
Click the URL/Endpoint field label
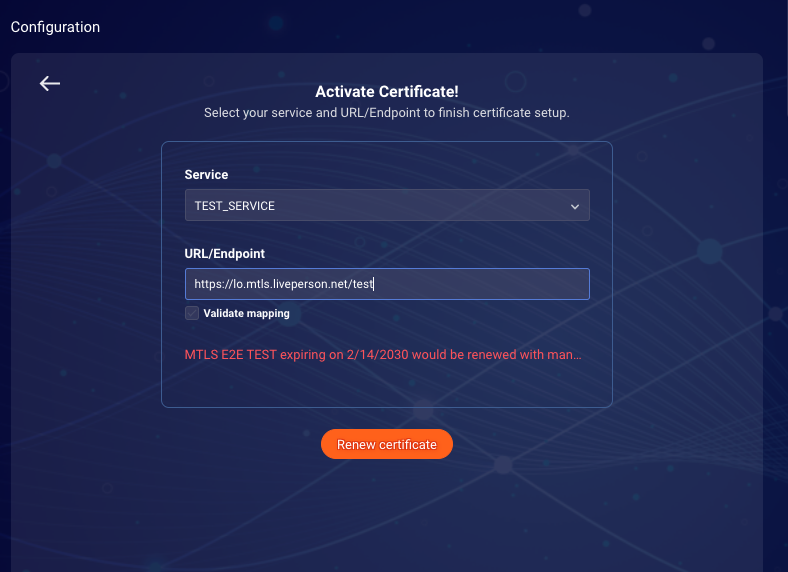pos(225,254)
